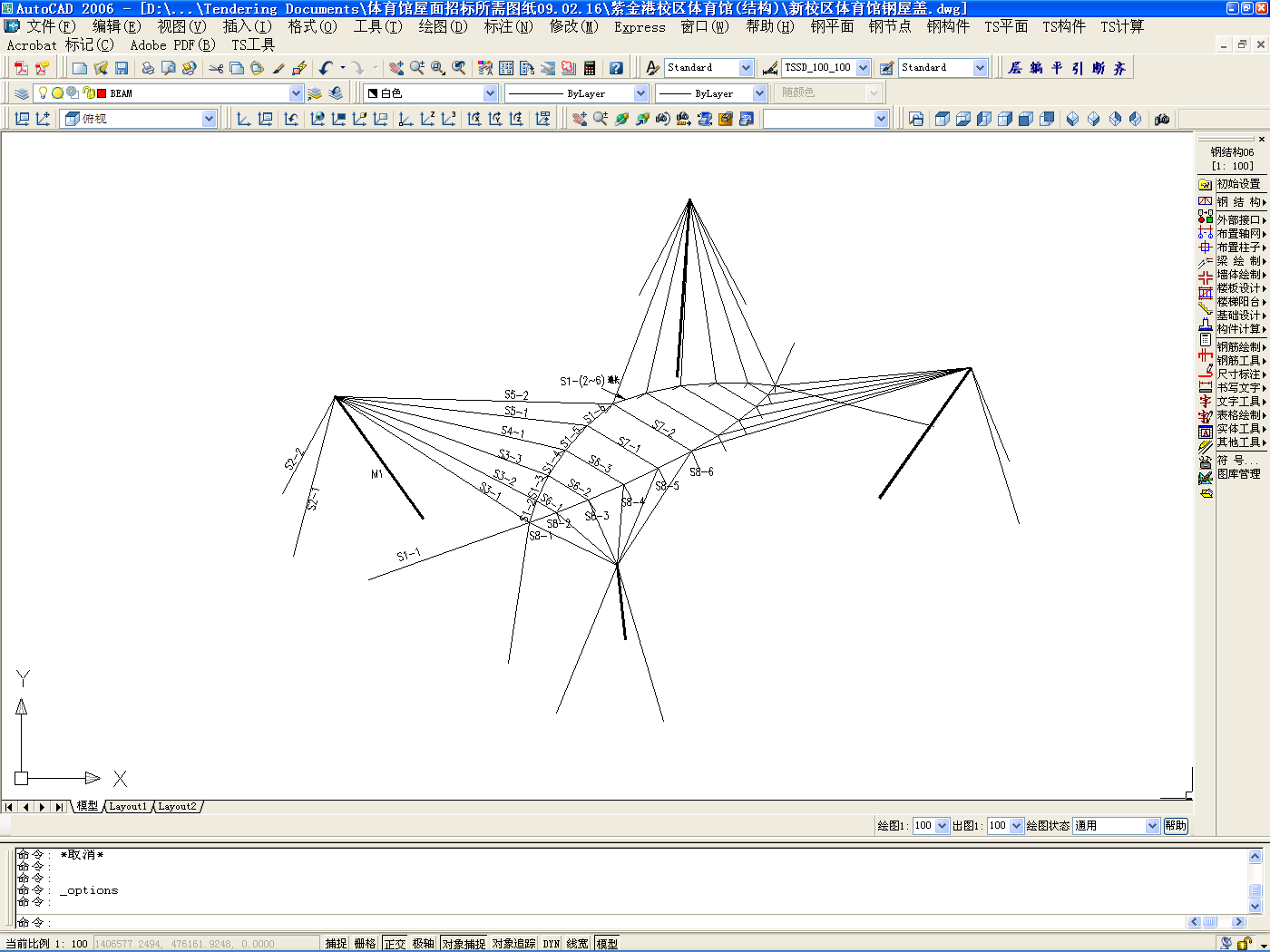This screenshot has height=952, width=1270.
Task: Click the Layer Previous icon
Action: (336, 93)
